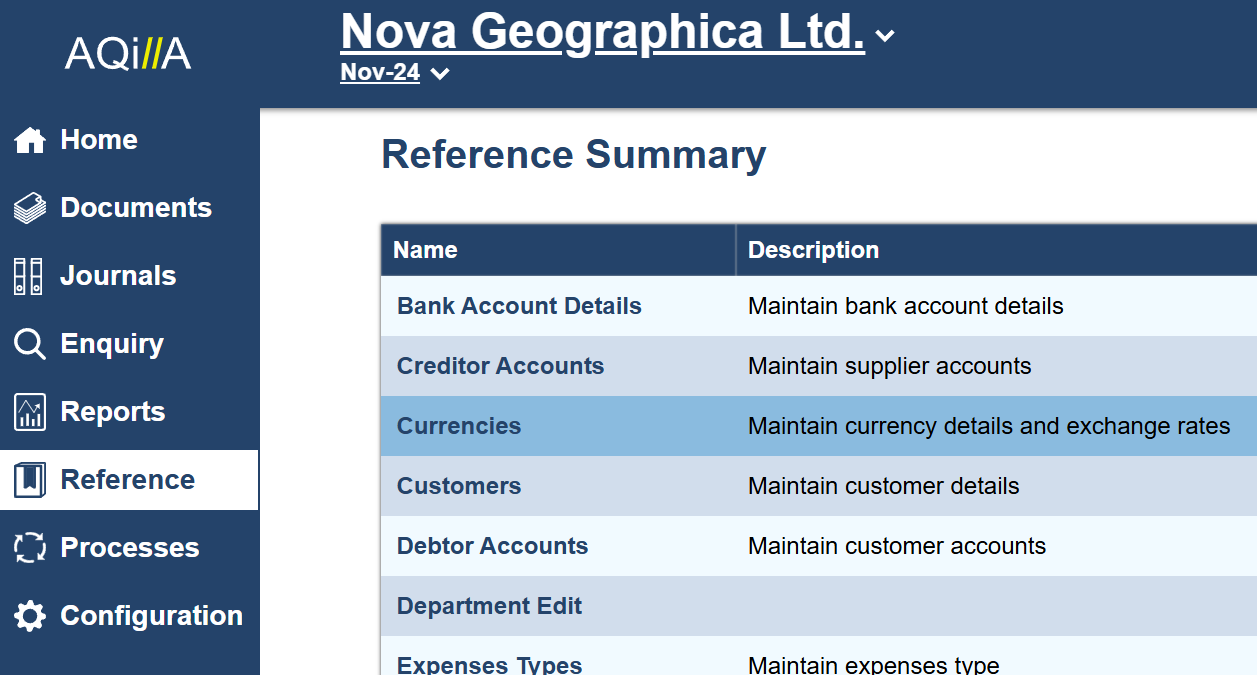Click the Reference book icon
The image size is (1257, 675).
coord(30,480)
